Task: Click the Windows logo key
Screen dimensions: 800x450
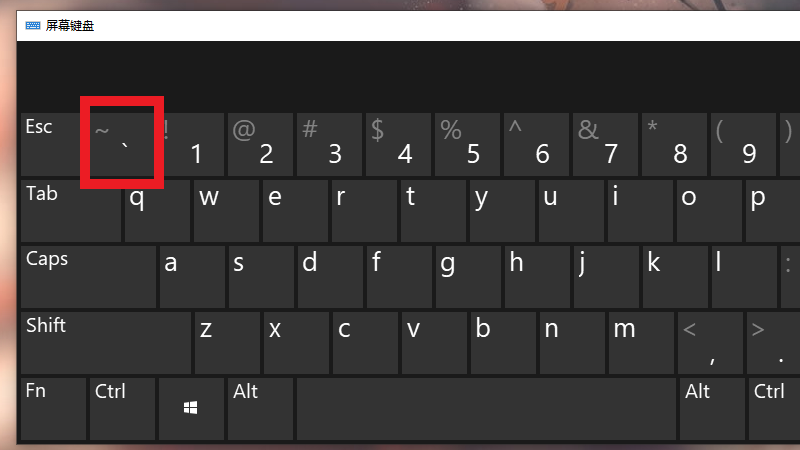Action: [191, 409]
